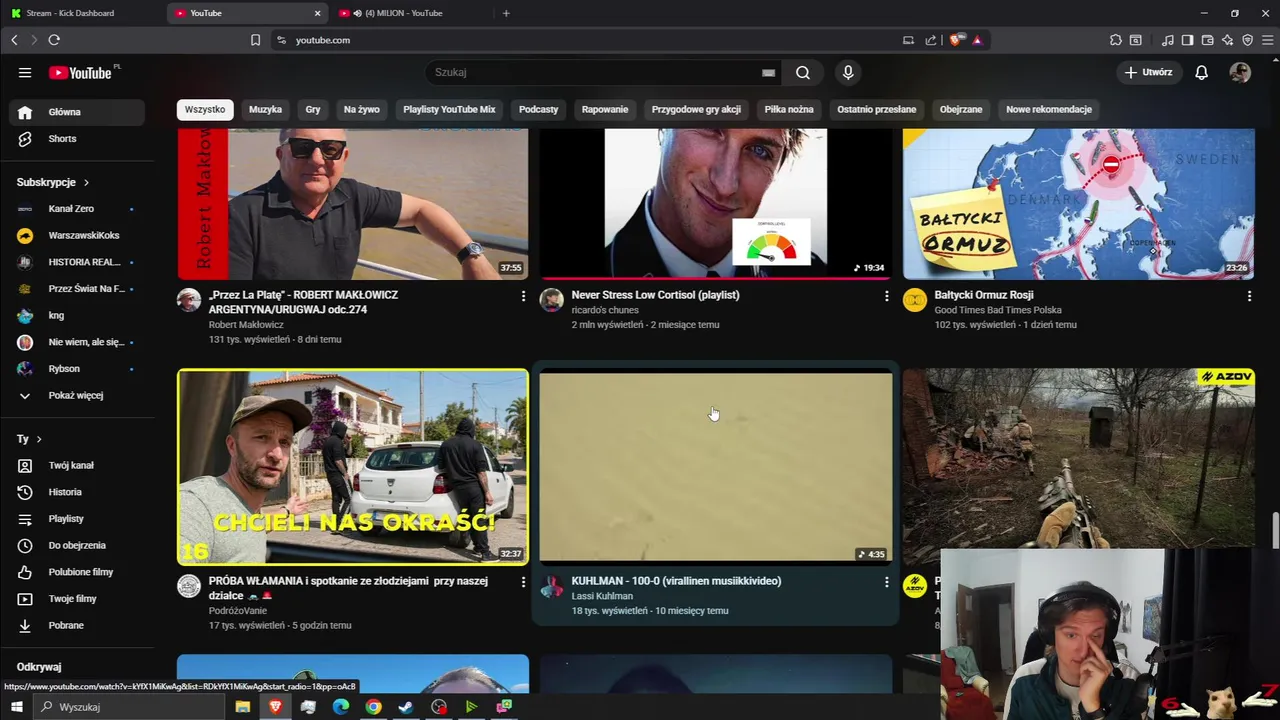Open the browser extensions puzzle icon

pyautogui.click(x=1116, y=40)
